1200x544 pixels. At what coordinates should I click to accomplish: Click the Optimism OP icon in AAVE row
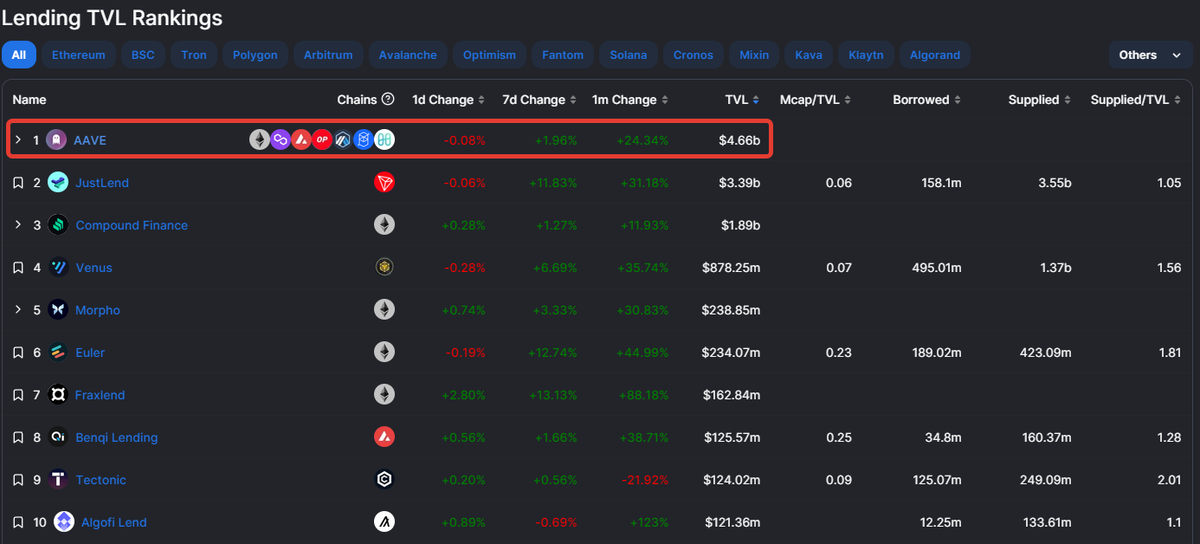pos(322,140)
